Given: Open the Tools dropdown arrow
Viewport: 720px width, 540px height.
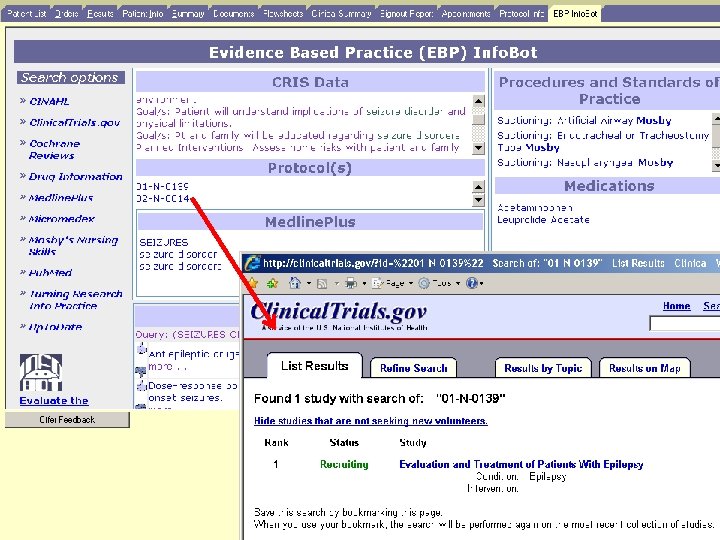Looking at the screenshot, I should (458, 283).
